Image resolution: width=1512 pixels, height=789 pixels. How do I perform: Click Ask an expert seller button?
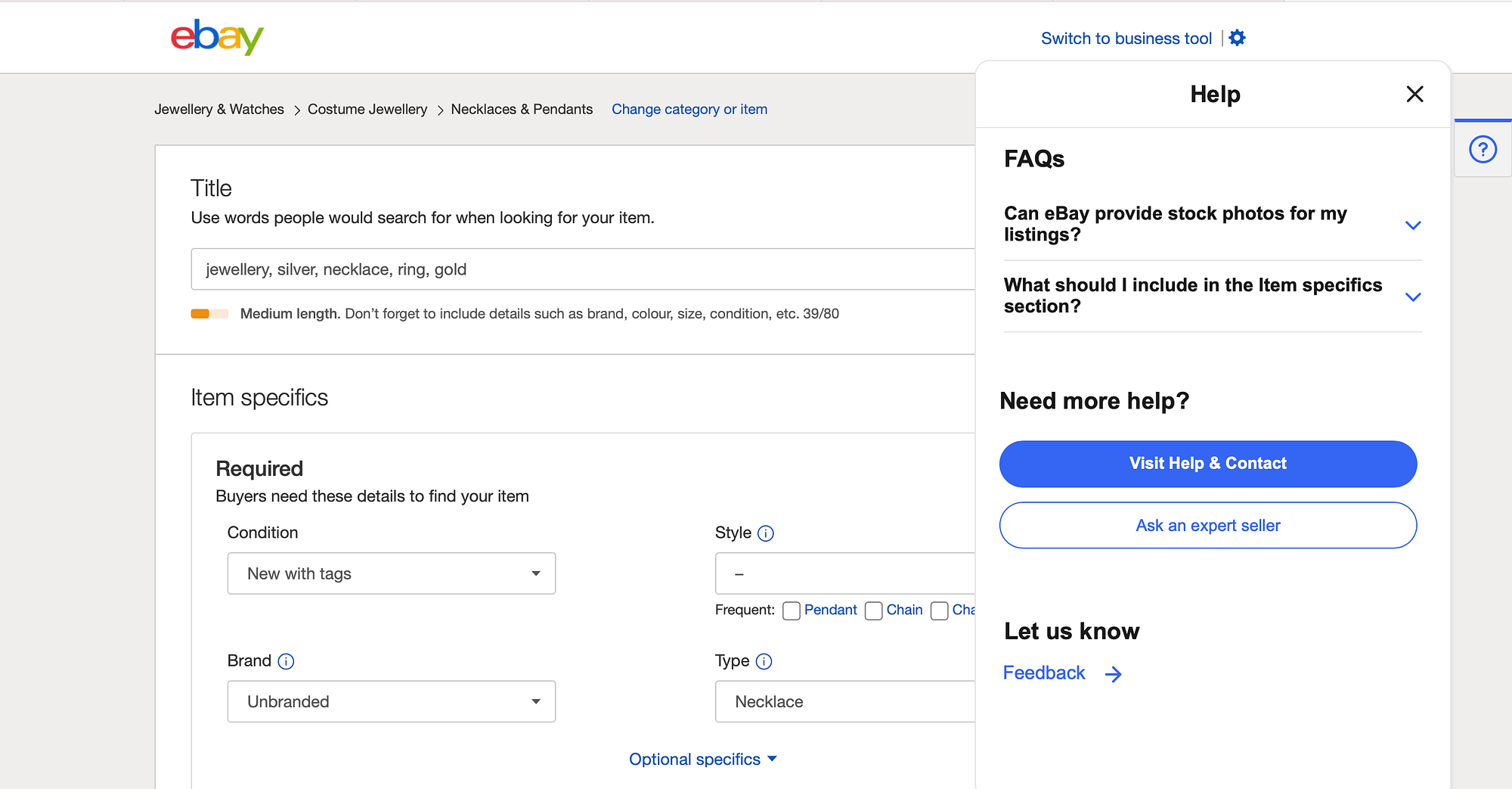(1208, 525)
